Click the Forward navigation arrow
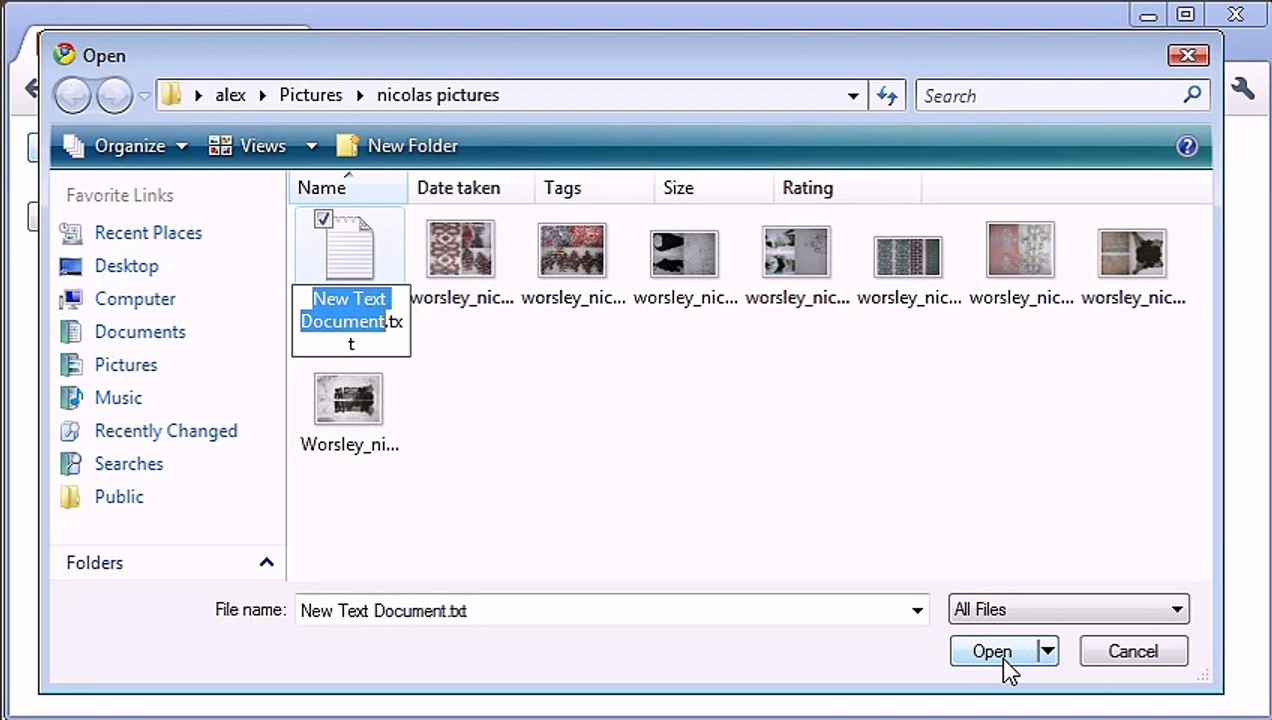1272x720 pixels. (114, 96)
